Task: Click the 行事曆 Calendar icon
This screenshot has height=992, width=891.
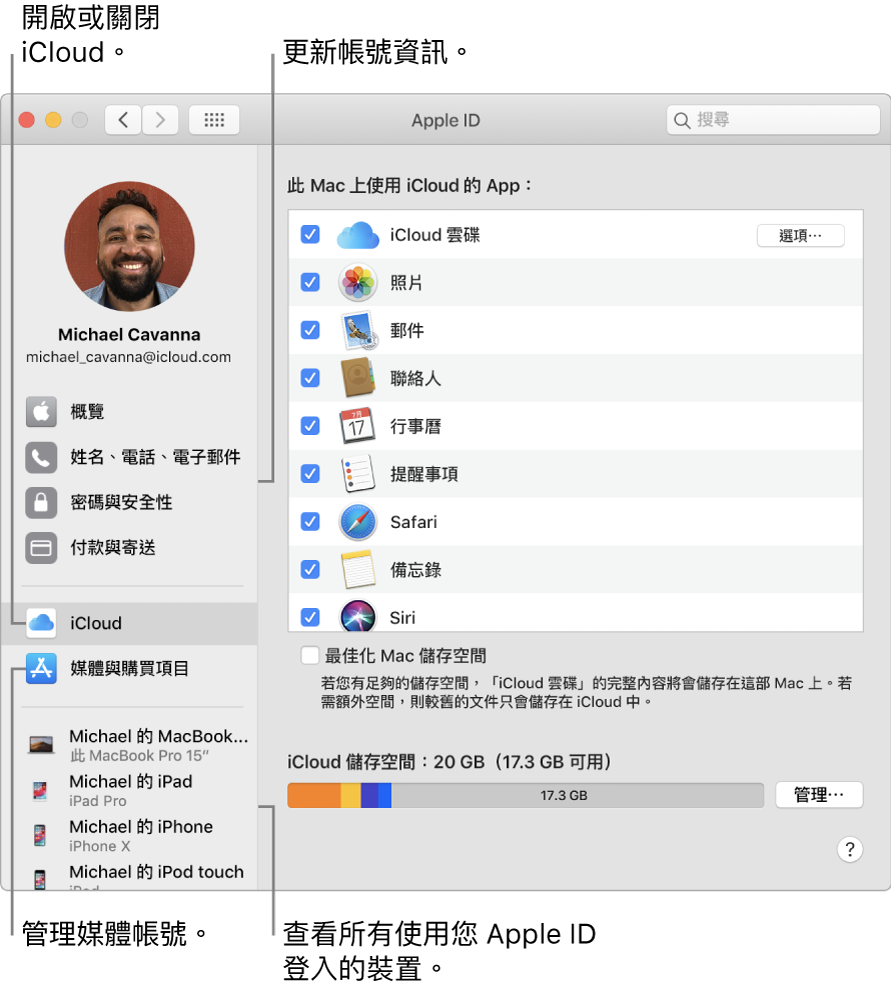Action: tap(358, 426)
